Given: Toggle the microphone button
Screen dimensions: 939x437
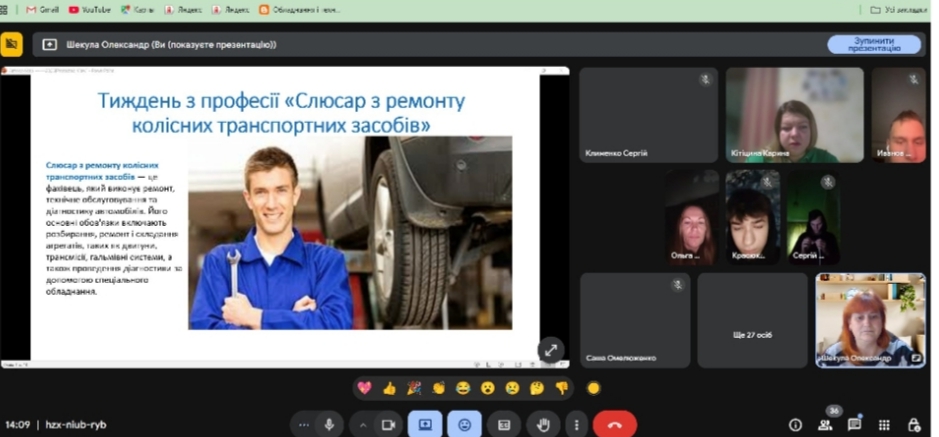Looking at the screenshot, I should [x=328, y=424].
